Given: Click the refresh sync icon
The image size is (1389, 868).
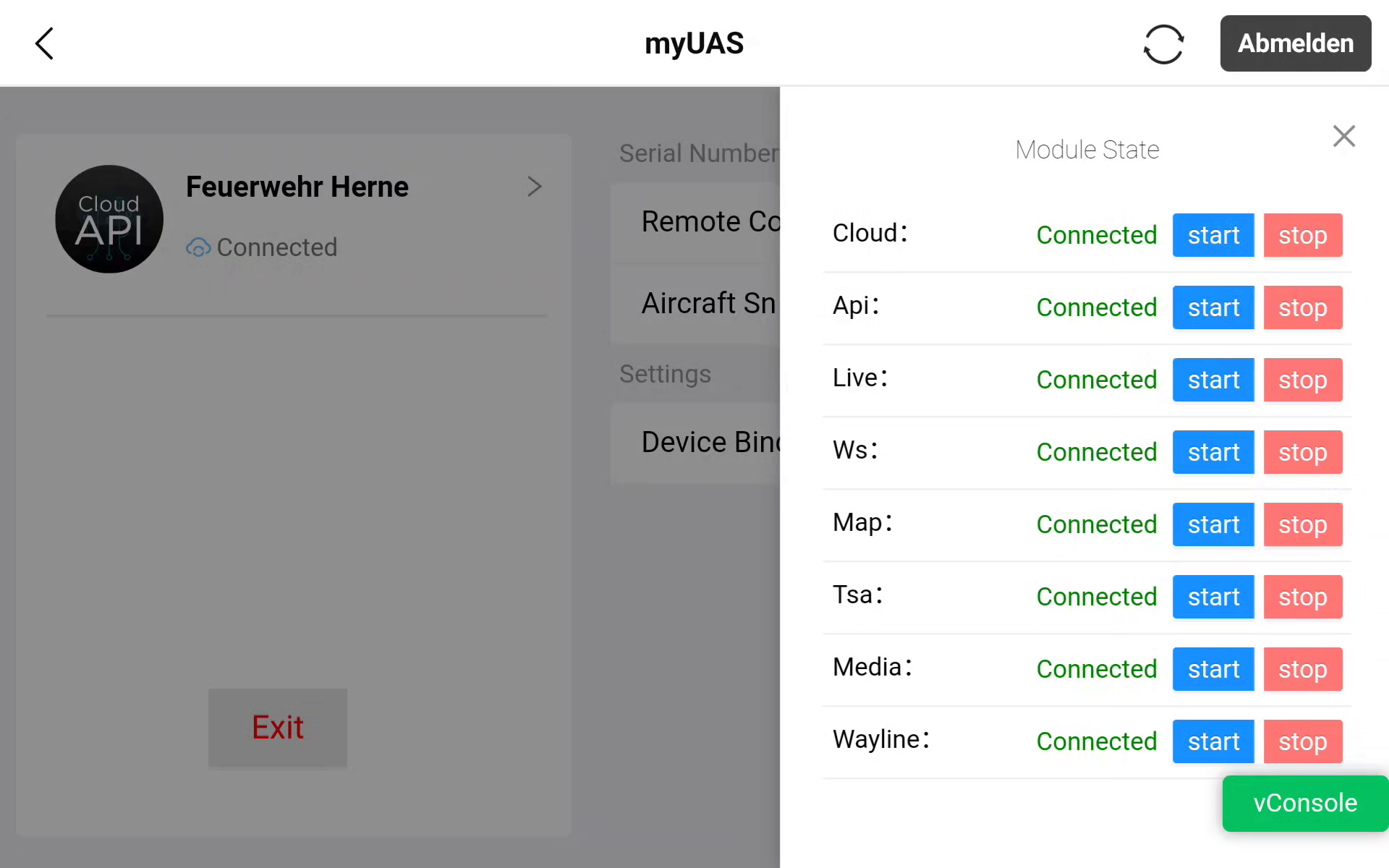Looking at the screenshot, I should (1163, 44).
